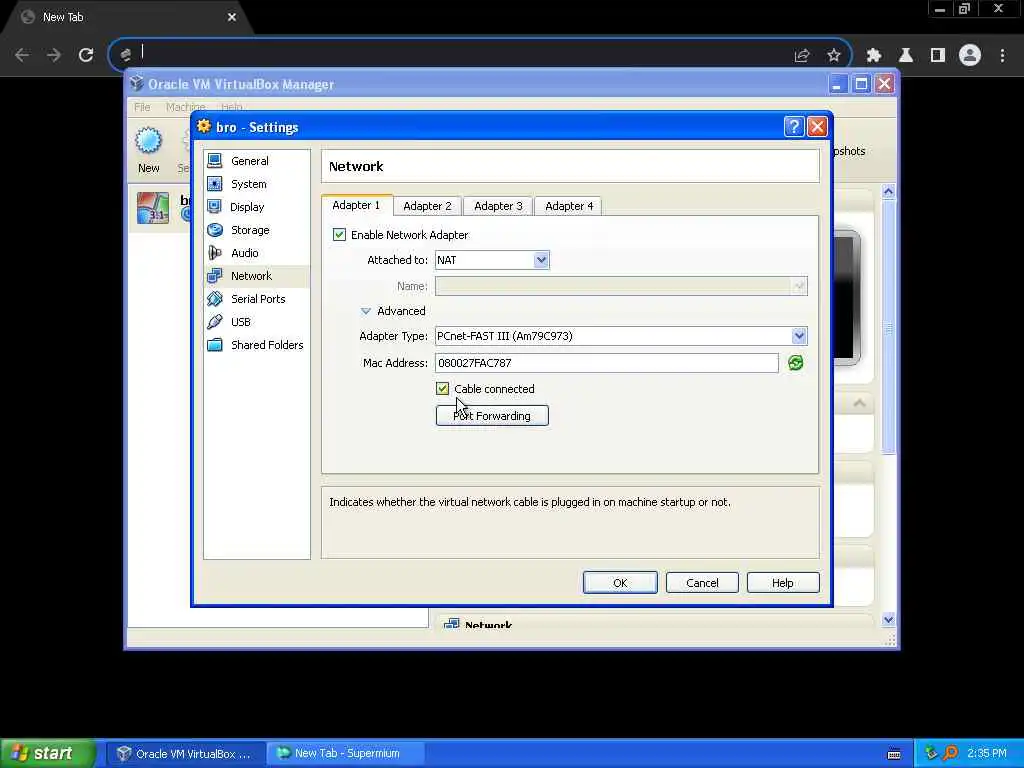
Task: Click scrollbar down arrow in VirtualBox Manager
Action: [888, 619]
